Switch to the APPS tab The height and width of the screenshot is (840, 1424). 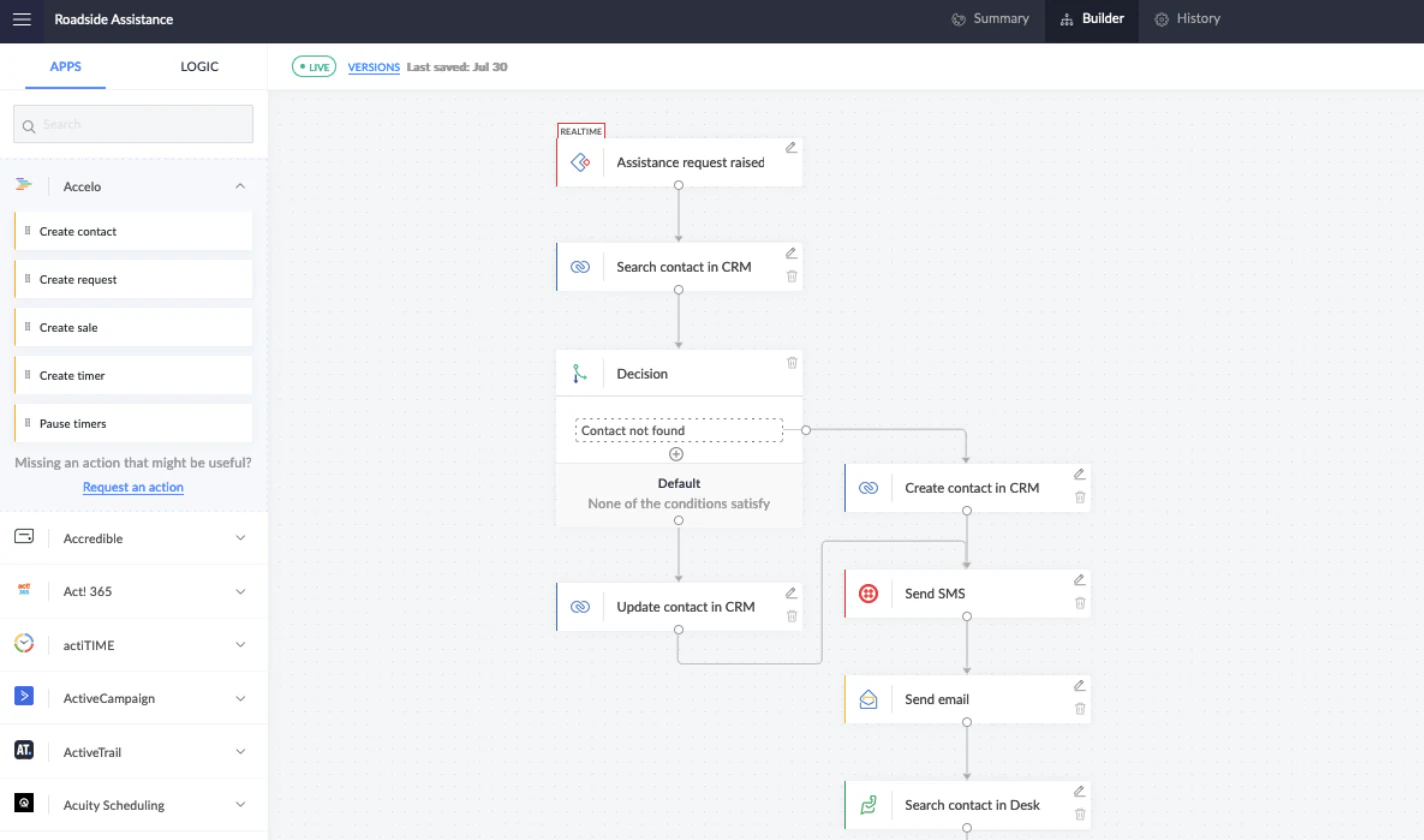(x=66, y=67)
